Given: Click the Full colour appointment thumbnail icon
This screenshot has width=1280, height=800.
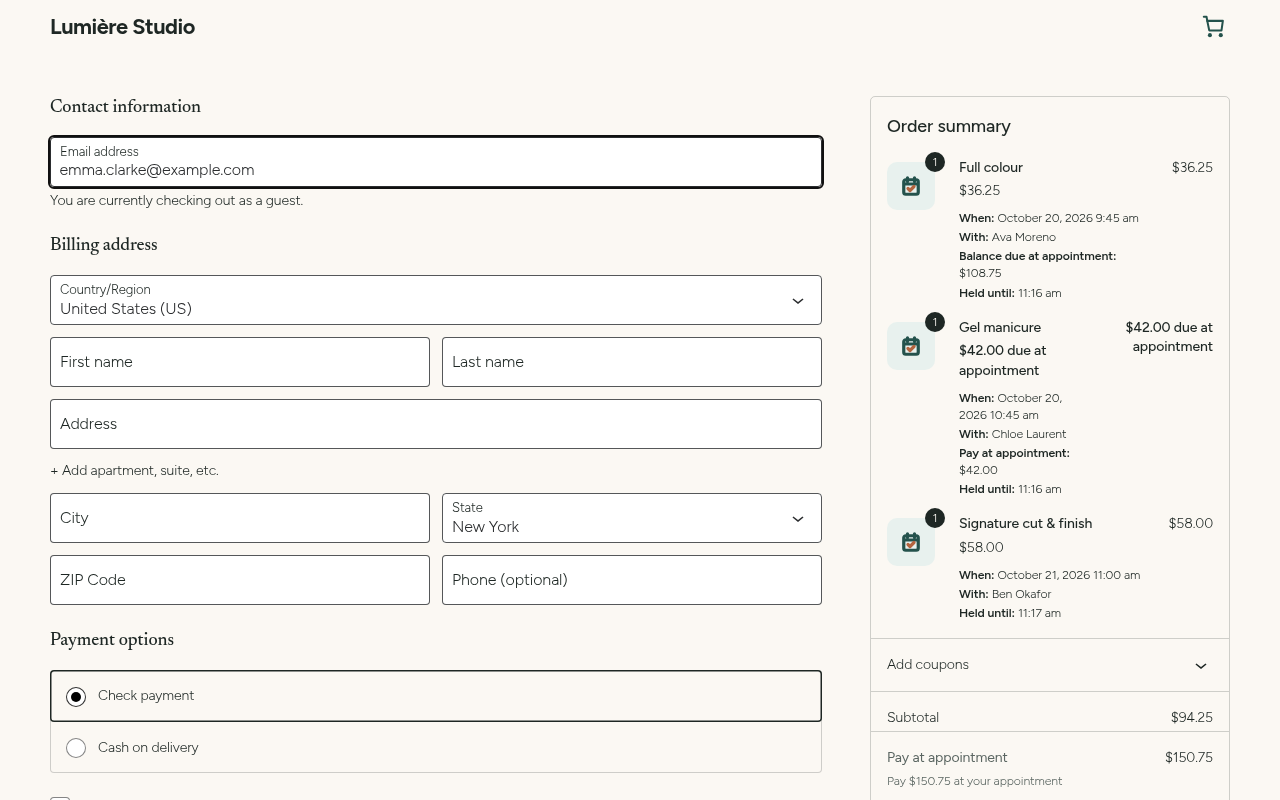Looking at the screenshot, I should coord(911,186).
